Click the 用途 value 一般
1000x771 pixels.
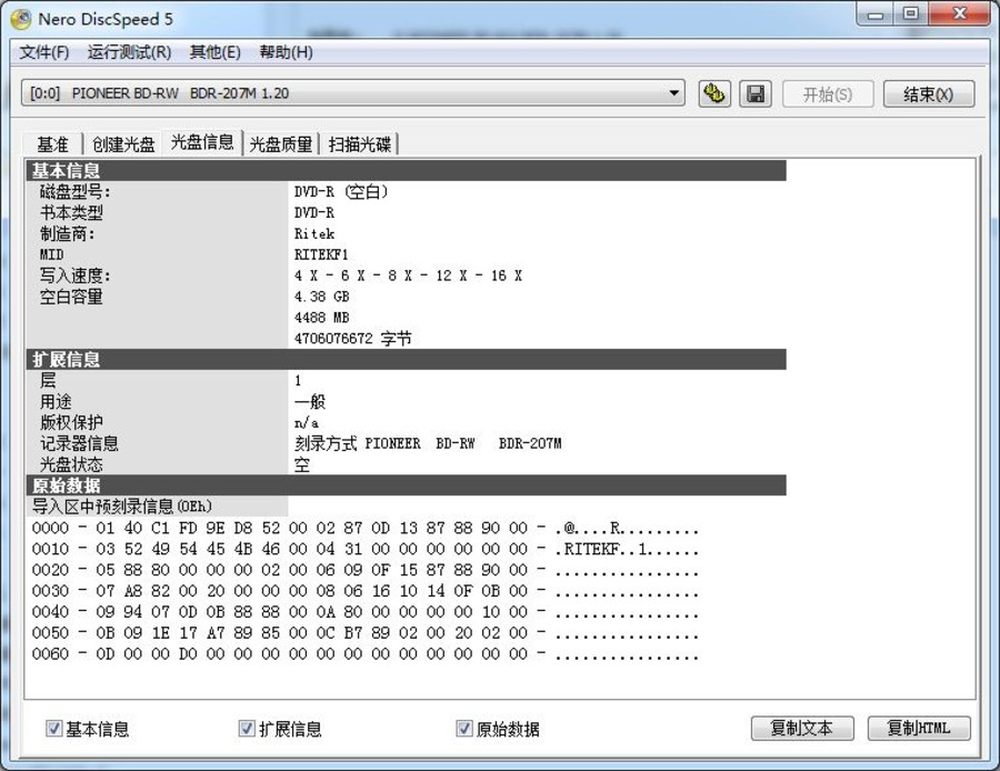click(310, 402)
